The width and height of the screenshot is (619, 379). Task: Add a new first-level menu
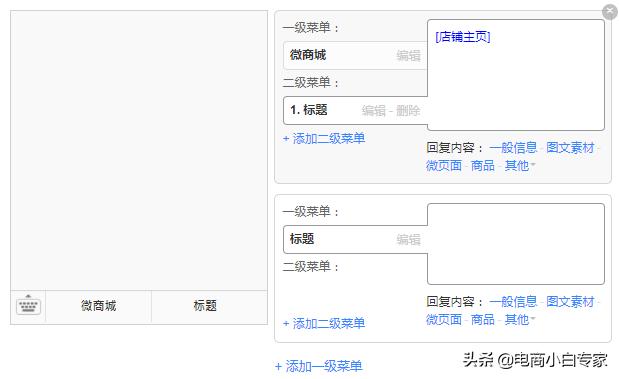click(x=319, y=366)
